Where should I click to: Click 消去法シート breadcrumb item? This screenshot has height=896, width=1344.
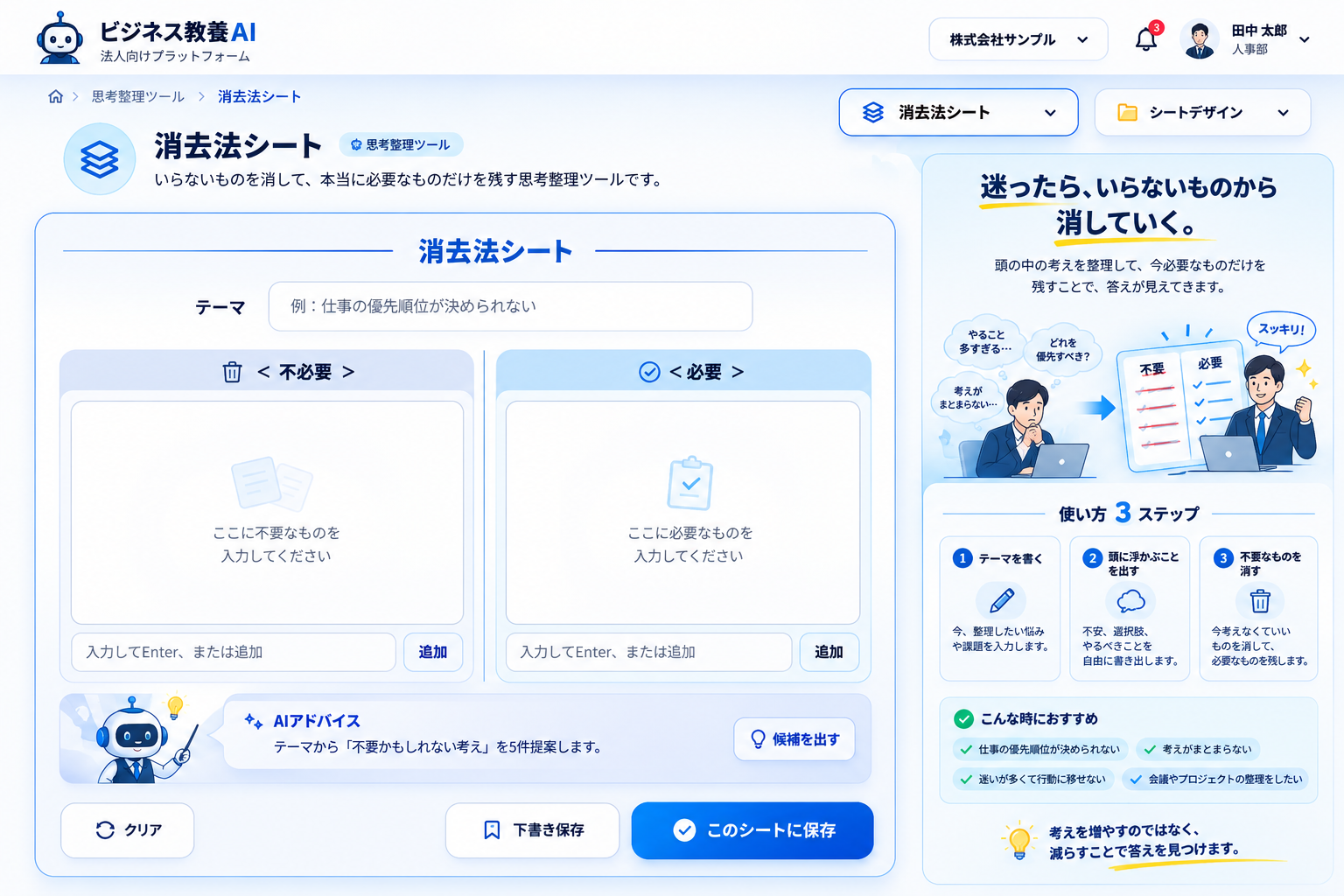(x=259, y=96)
